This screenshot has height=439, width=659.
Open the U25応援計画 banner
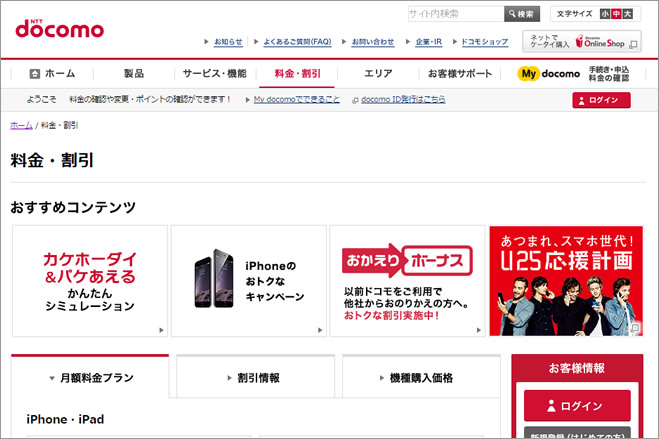pyautogui.click(x=566, y=281)
